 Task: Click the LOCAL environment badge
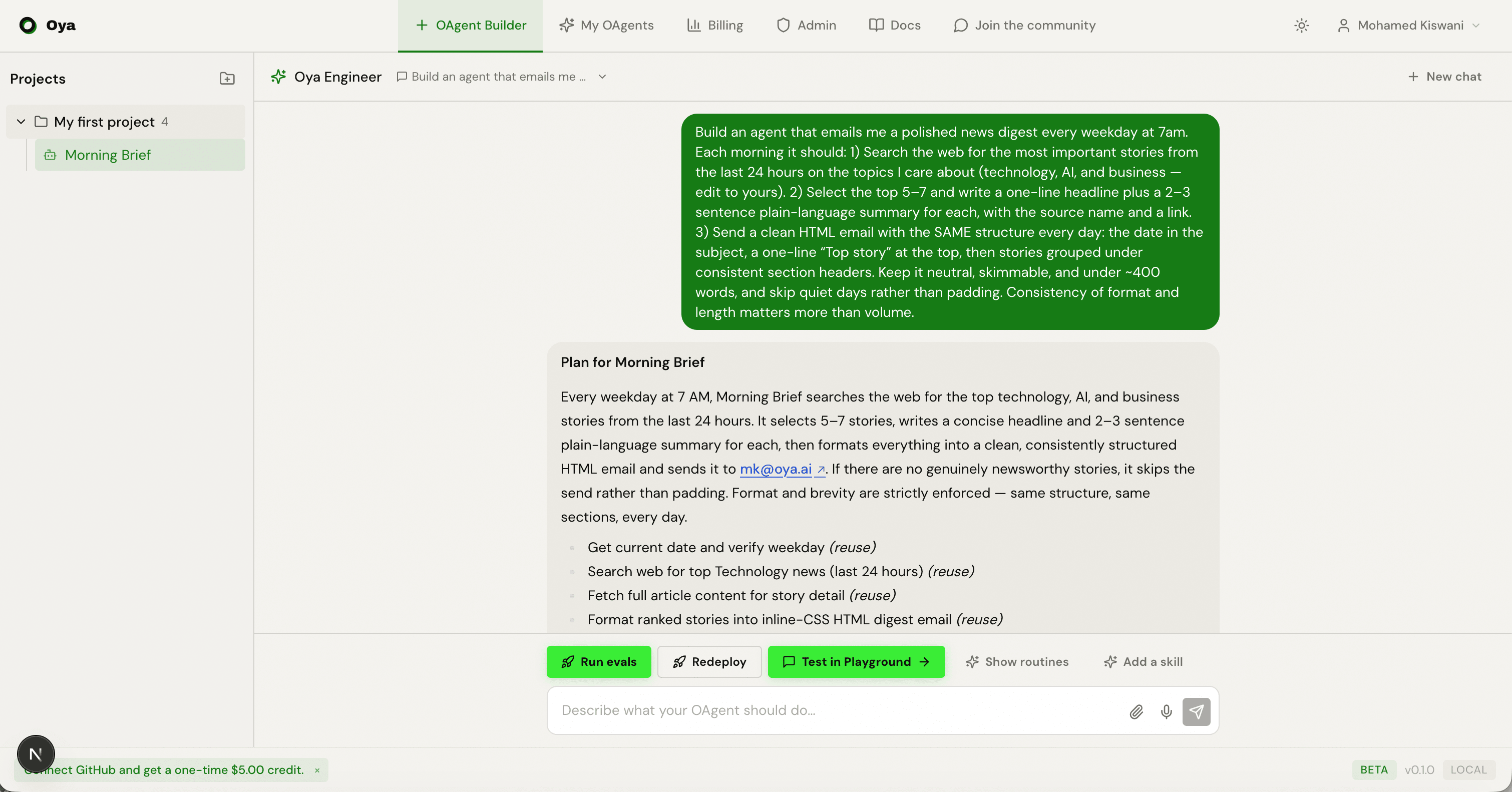tap(1468, 769)
